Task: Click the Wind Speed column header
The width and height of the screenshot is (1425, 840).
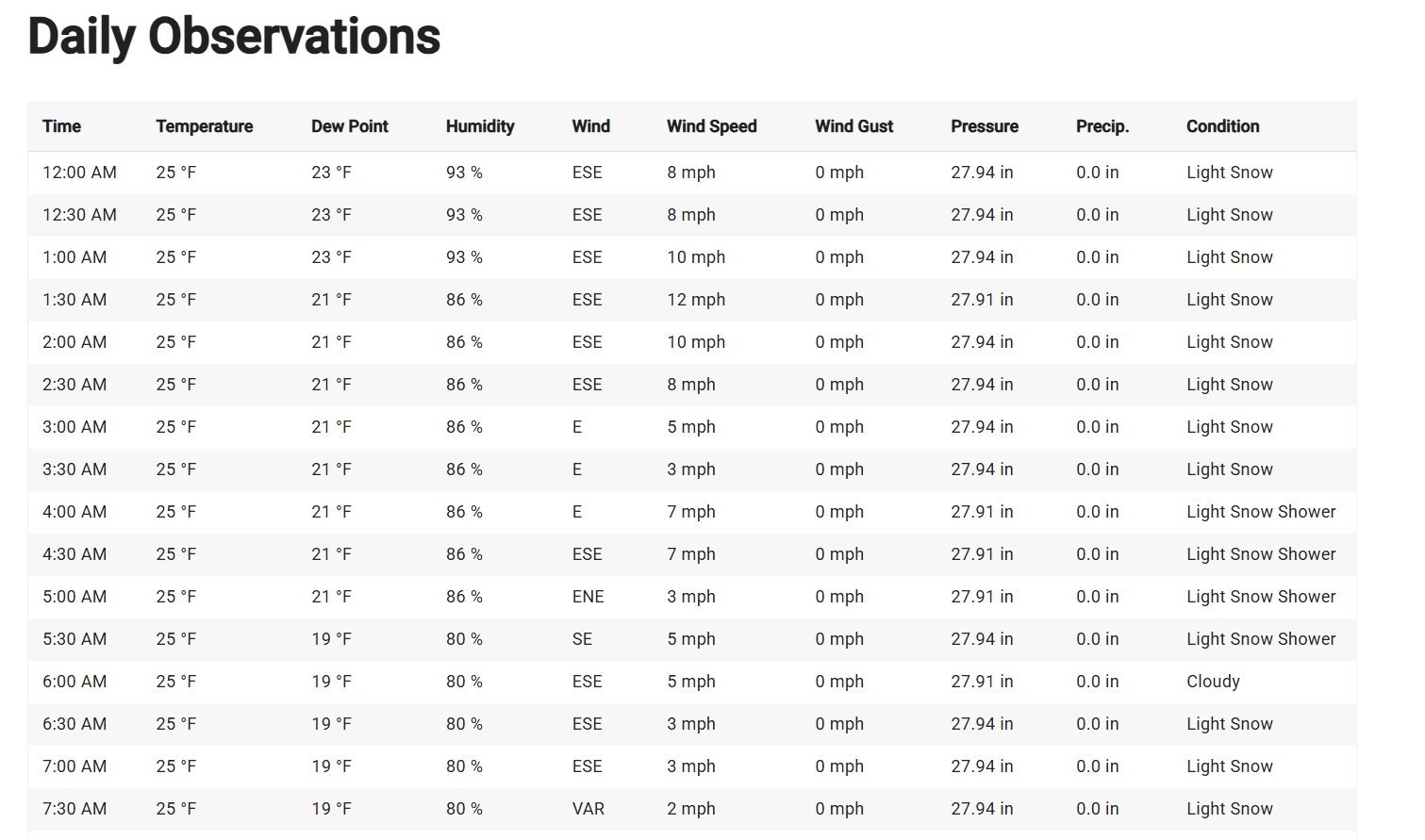Action: (x=711, y=126)
